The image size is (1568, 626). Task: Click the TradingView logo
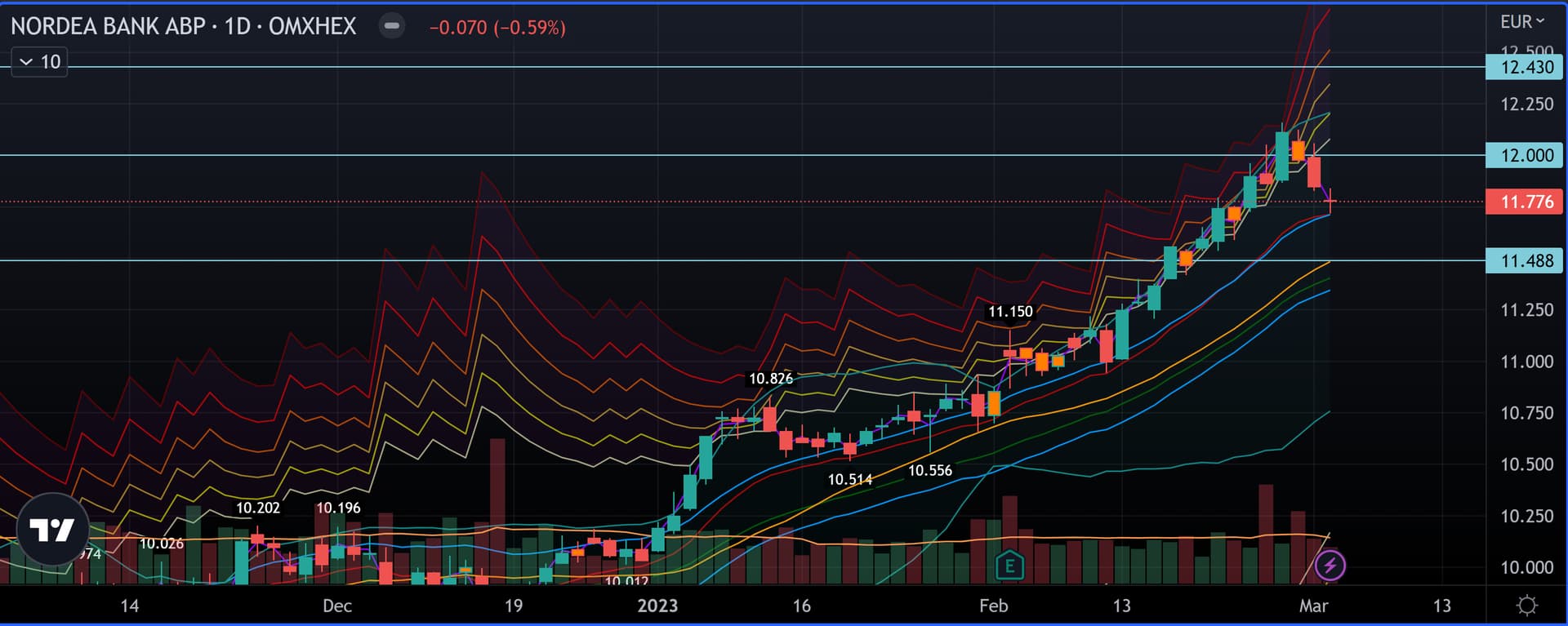coord(52,530)
